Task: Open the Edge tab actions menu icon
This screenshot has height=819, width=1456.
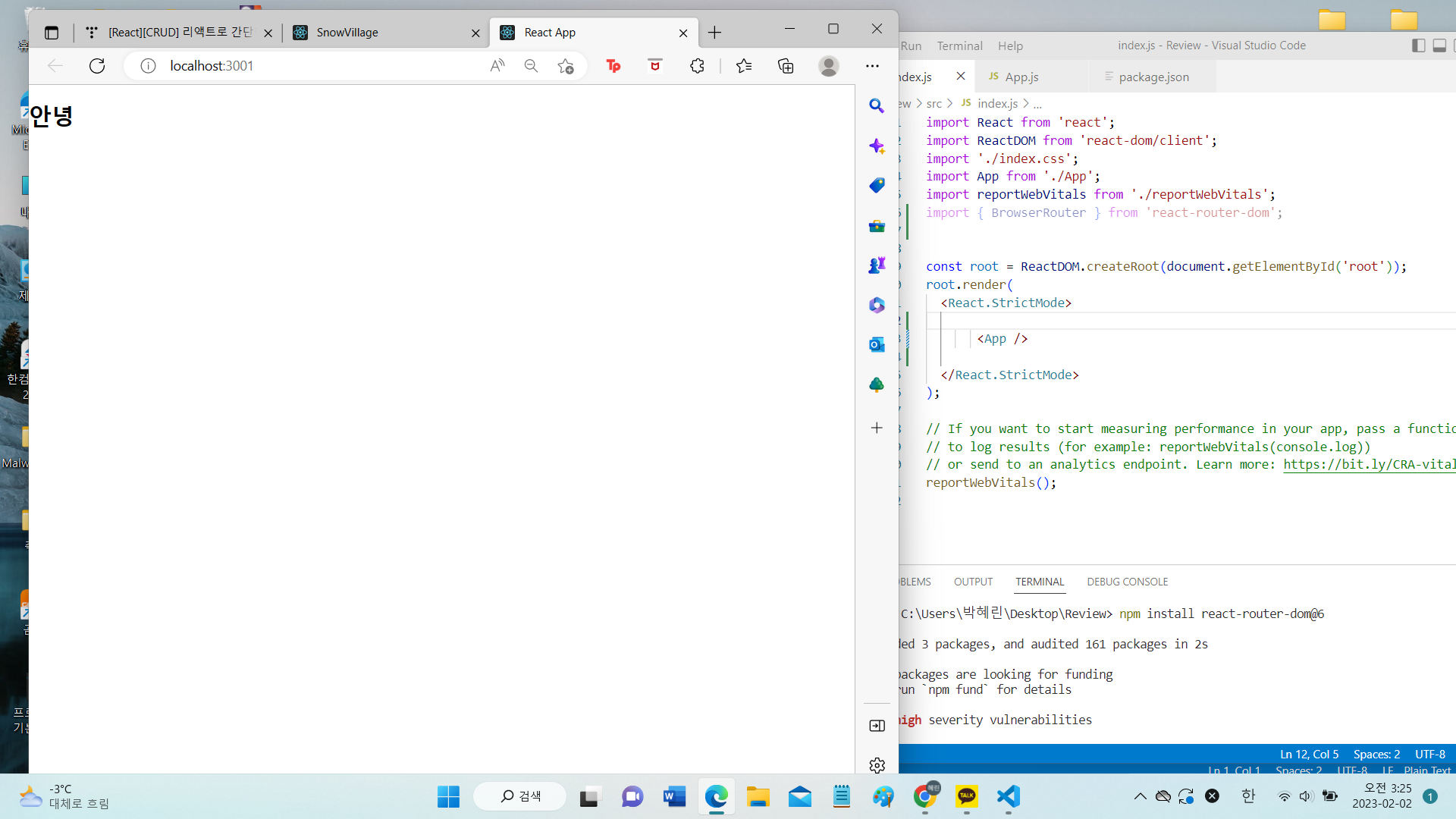Action: point(52,33)
